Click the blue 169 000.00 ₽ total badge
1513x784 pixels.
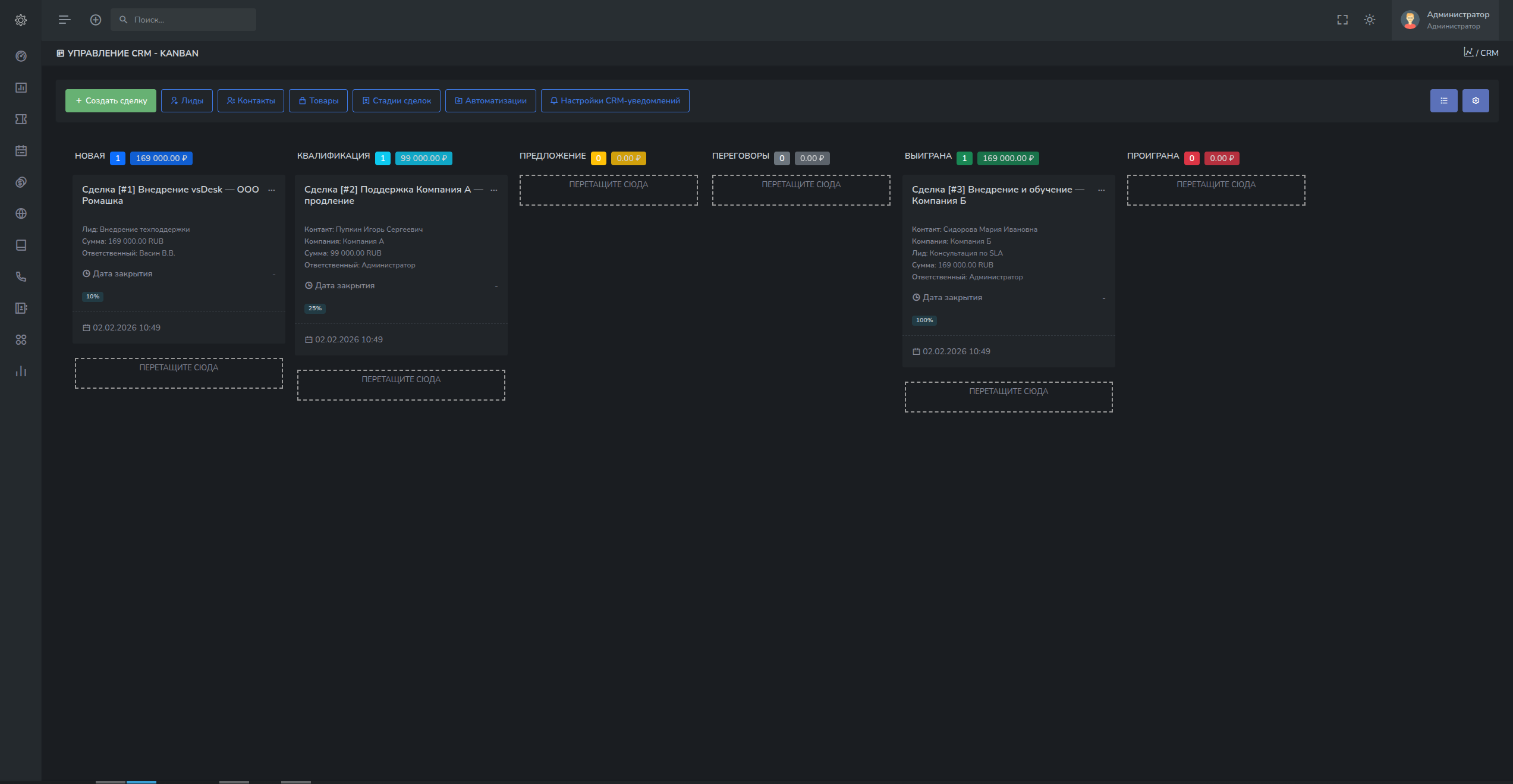161,158
